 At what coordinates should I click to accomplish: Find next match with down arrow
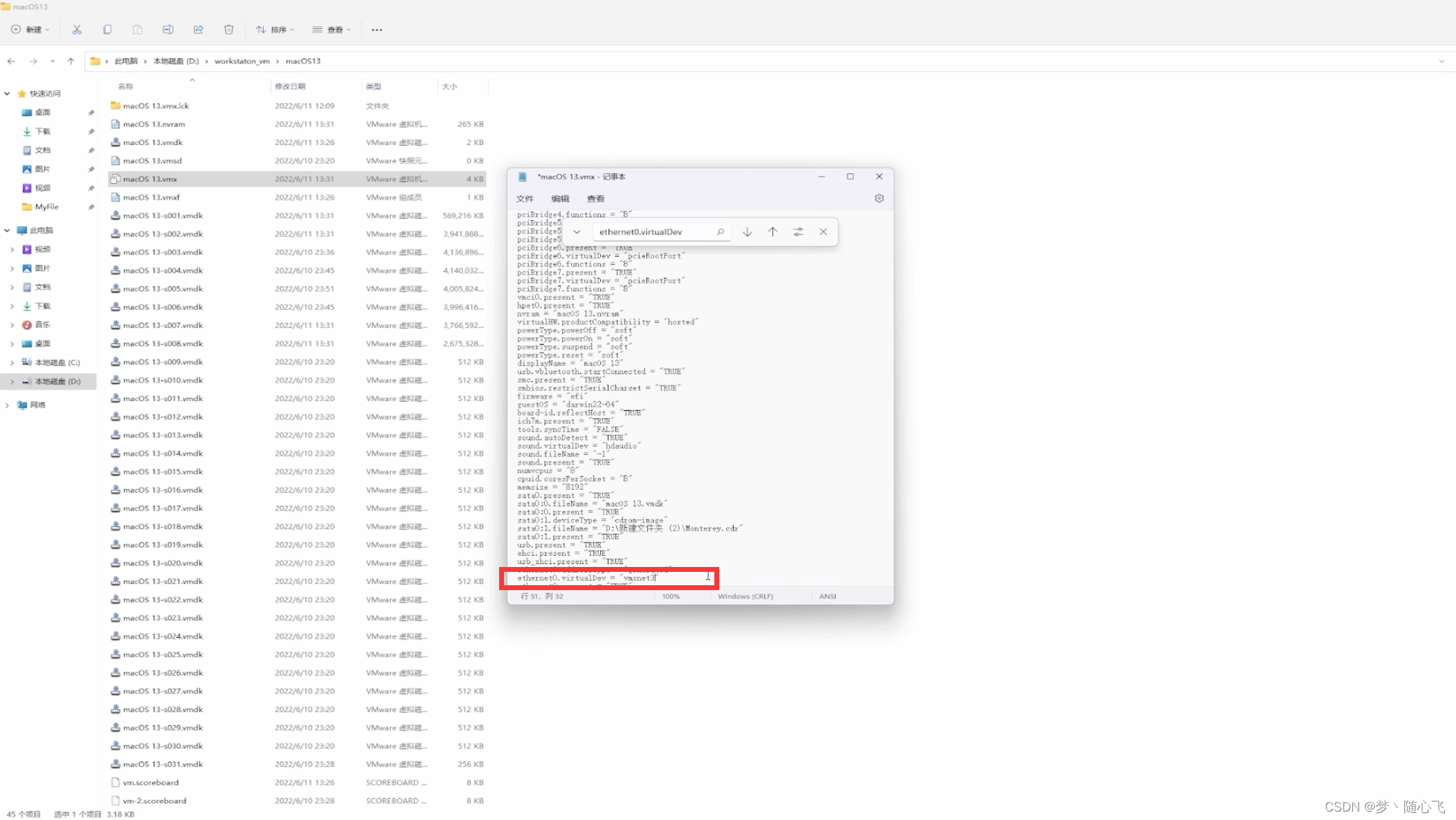pos(747,231)
